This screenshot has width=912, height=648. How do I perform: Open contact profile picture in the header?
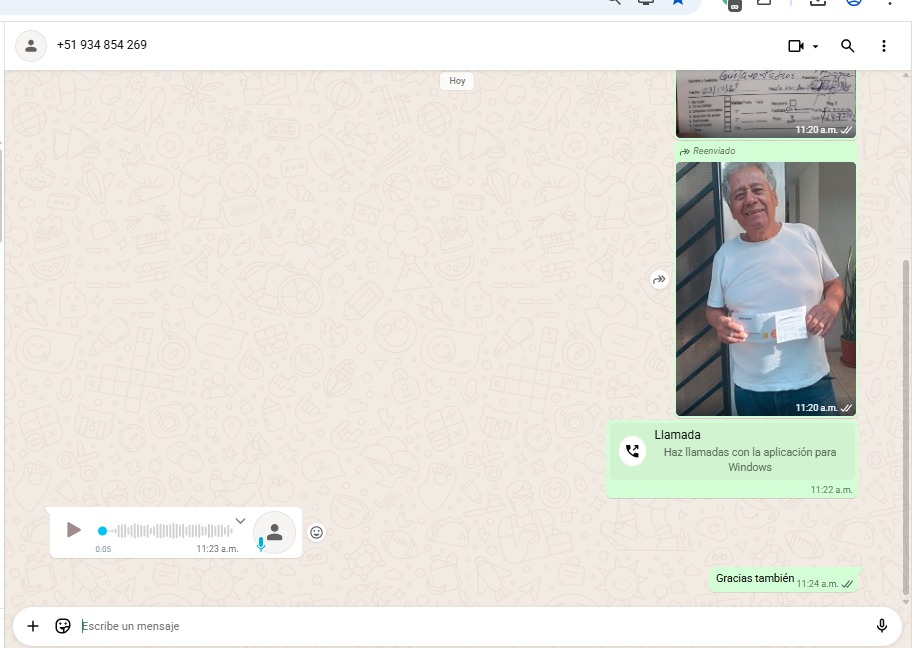tap(31, 45)
